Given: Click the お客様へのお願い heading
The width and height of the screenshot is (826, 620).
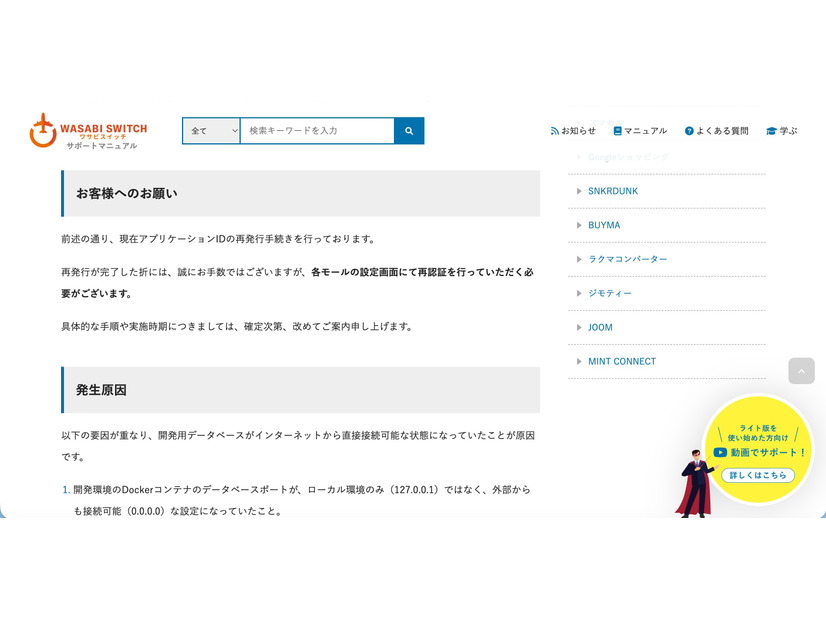Looking at the screenshot, I should [127, 193].
